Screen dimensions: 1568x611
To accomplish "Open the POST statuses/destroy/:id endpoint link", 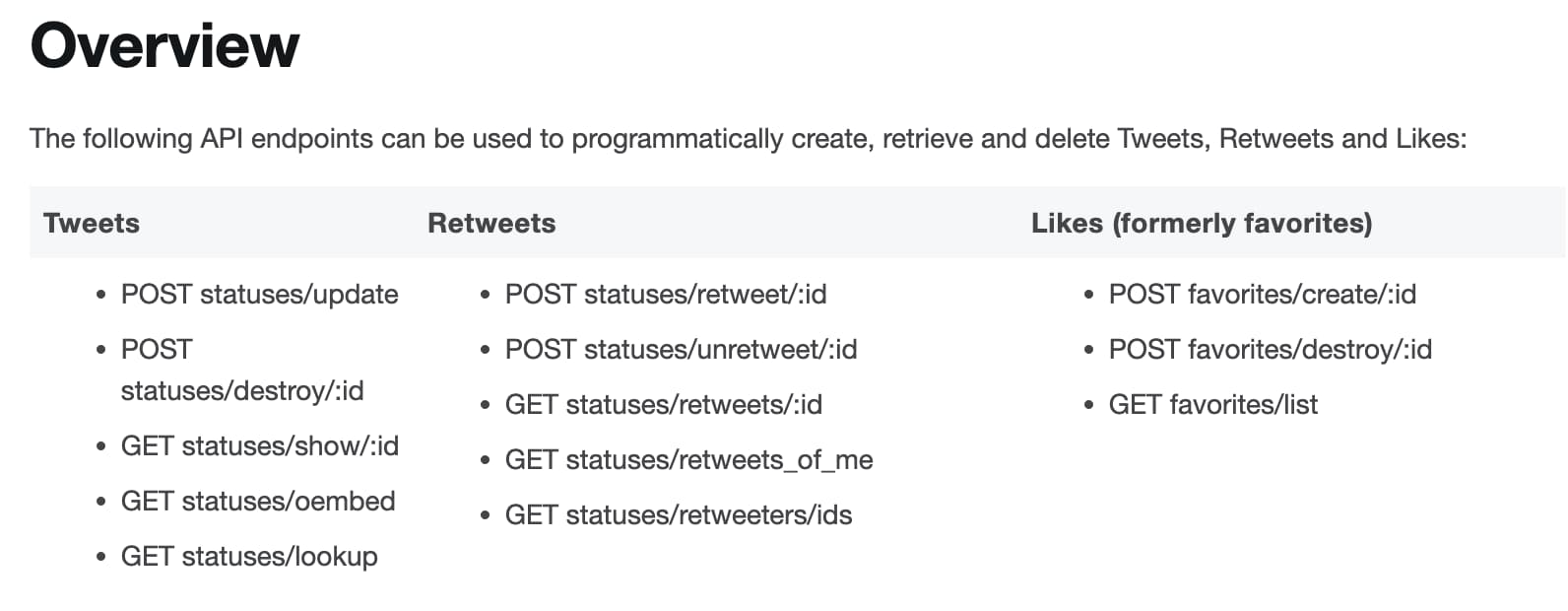I will click(242, 371).
